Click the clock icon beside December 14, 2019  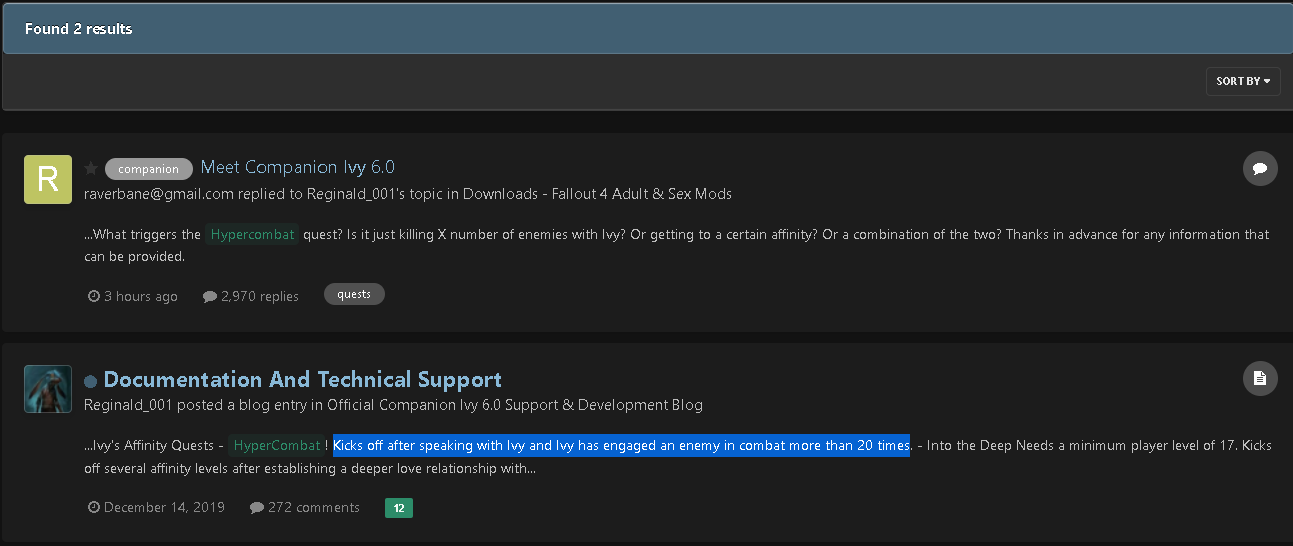pyautogui.click(x=94, y=507)
